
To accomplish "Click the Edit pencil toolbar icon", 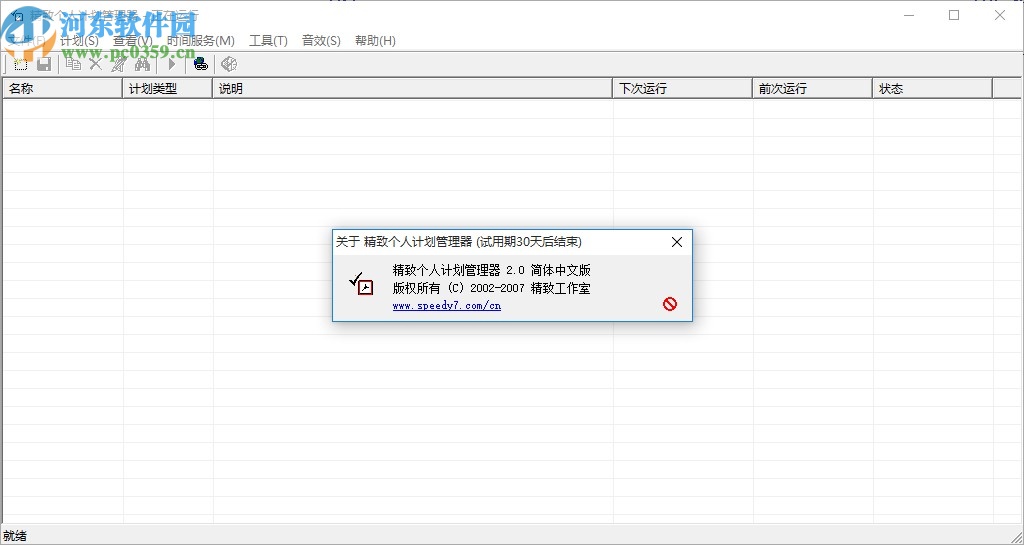I will [119, 64].
